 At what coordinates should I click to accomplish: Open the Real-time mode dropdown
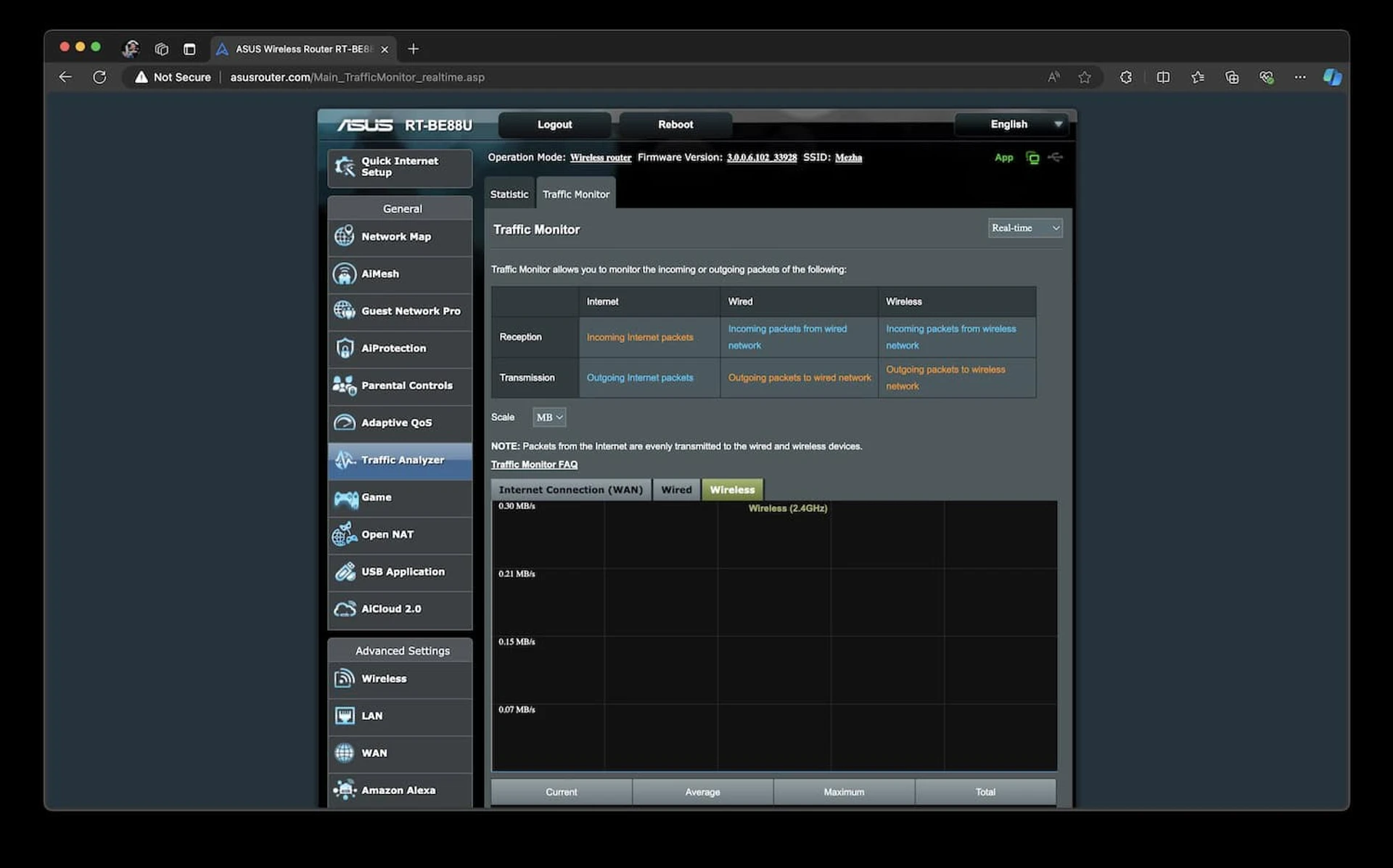[1025, 228]
